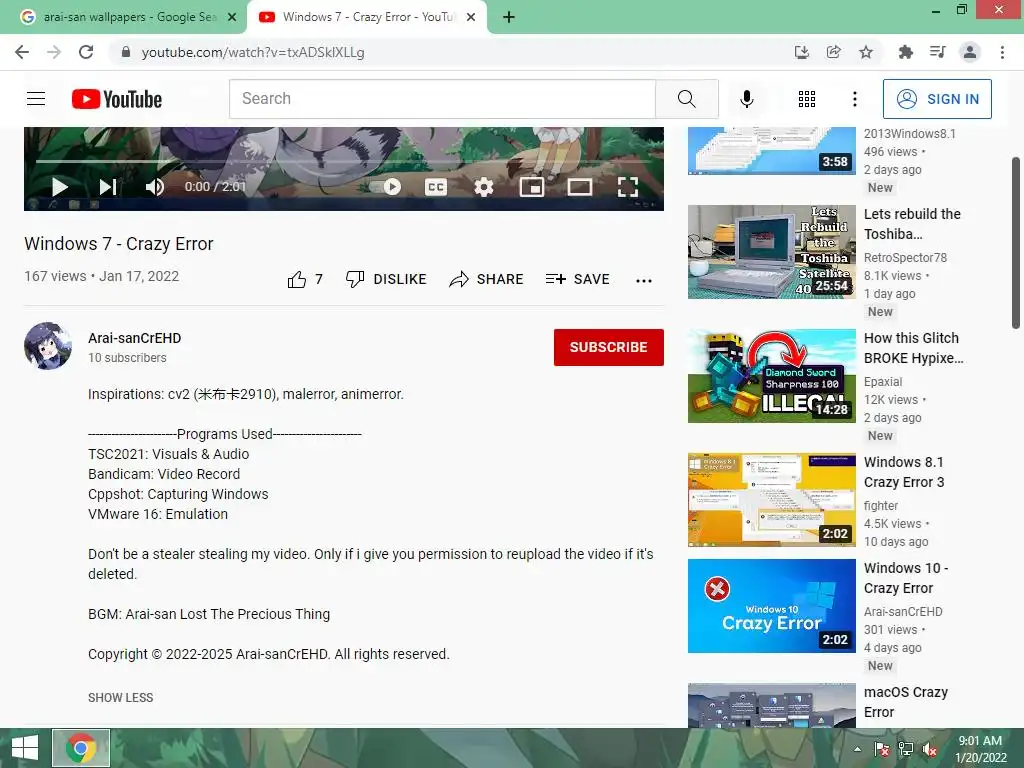
Task: Enable the miniplayer
Action: [x=532, y=187]
